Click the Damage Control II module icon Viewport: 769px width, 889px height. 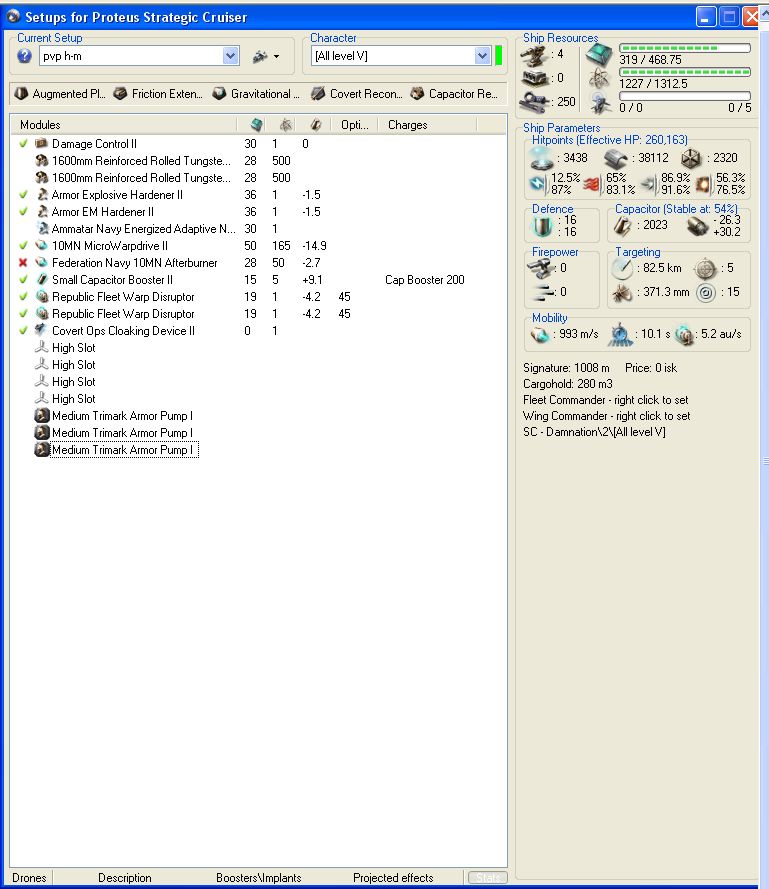point(41,143)
